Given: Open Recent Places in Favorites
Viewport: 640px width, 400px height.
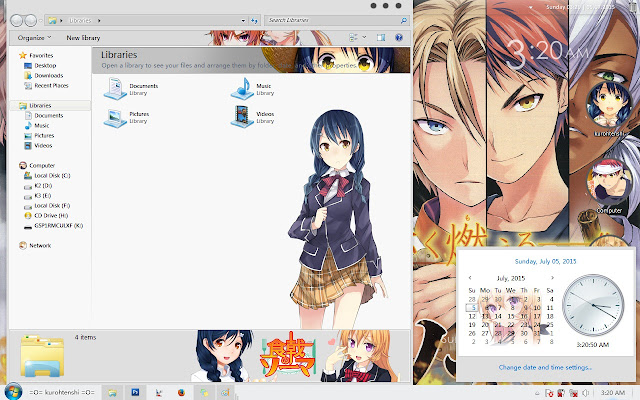Looking at the screenshot, I should (46, 85).
